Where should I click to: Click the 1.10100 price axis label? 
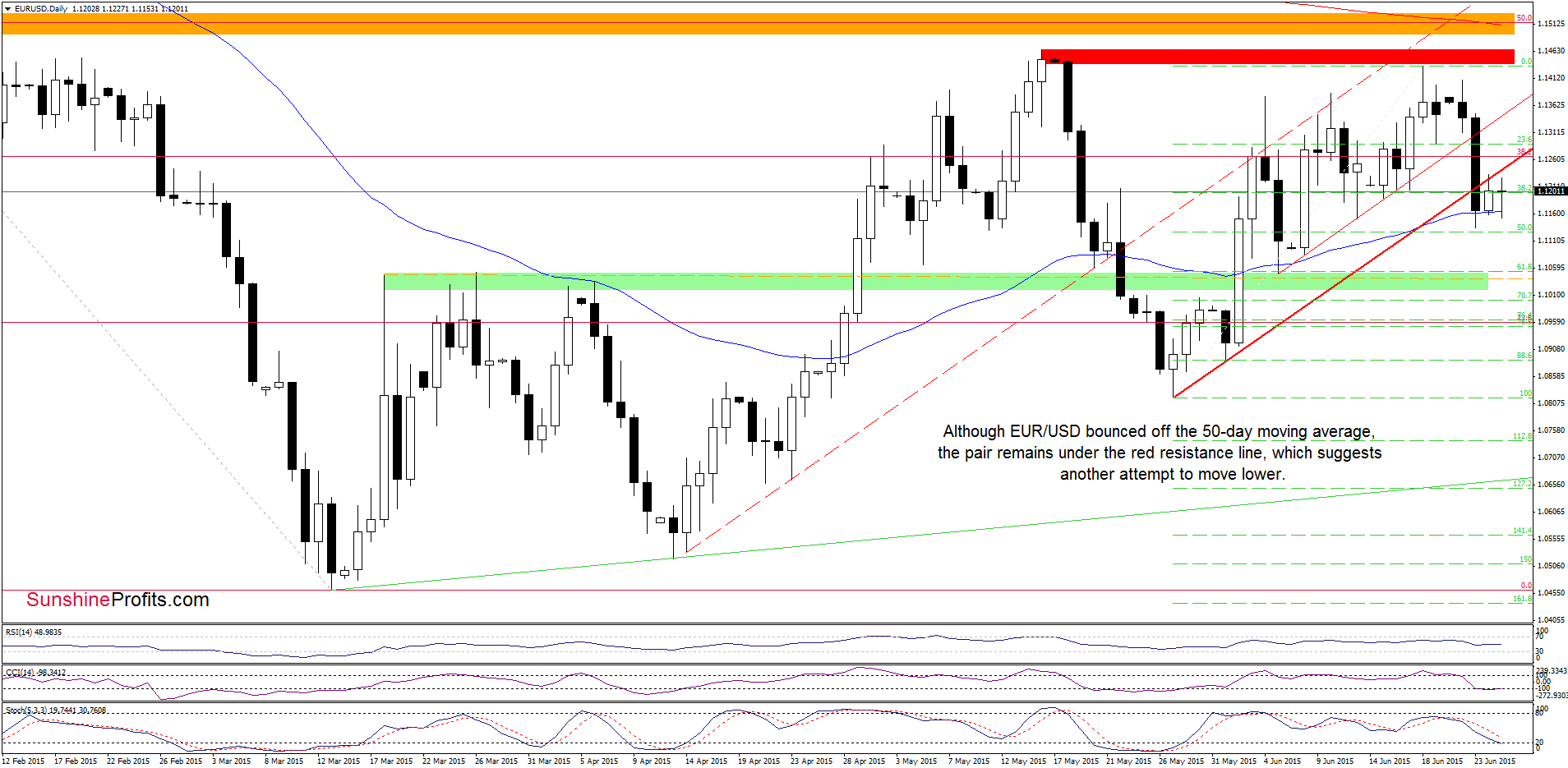1552,295
